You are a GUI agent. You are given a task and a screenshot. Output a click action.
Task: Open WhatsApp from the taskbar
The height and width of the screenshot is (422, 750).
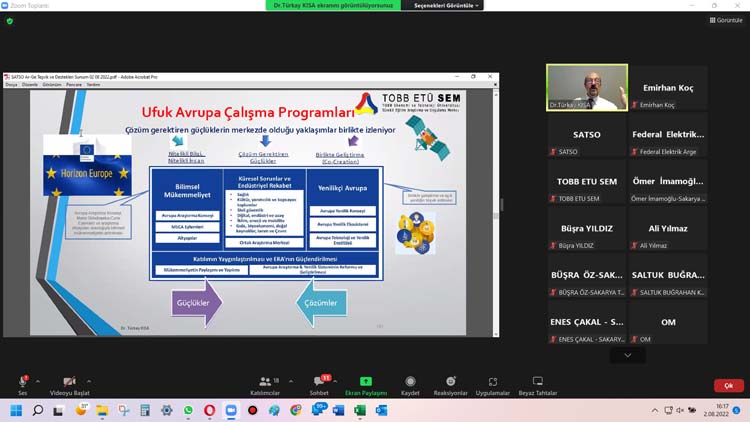(188, 410)
